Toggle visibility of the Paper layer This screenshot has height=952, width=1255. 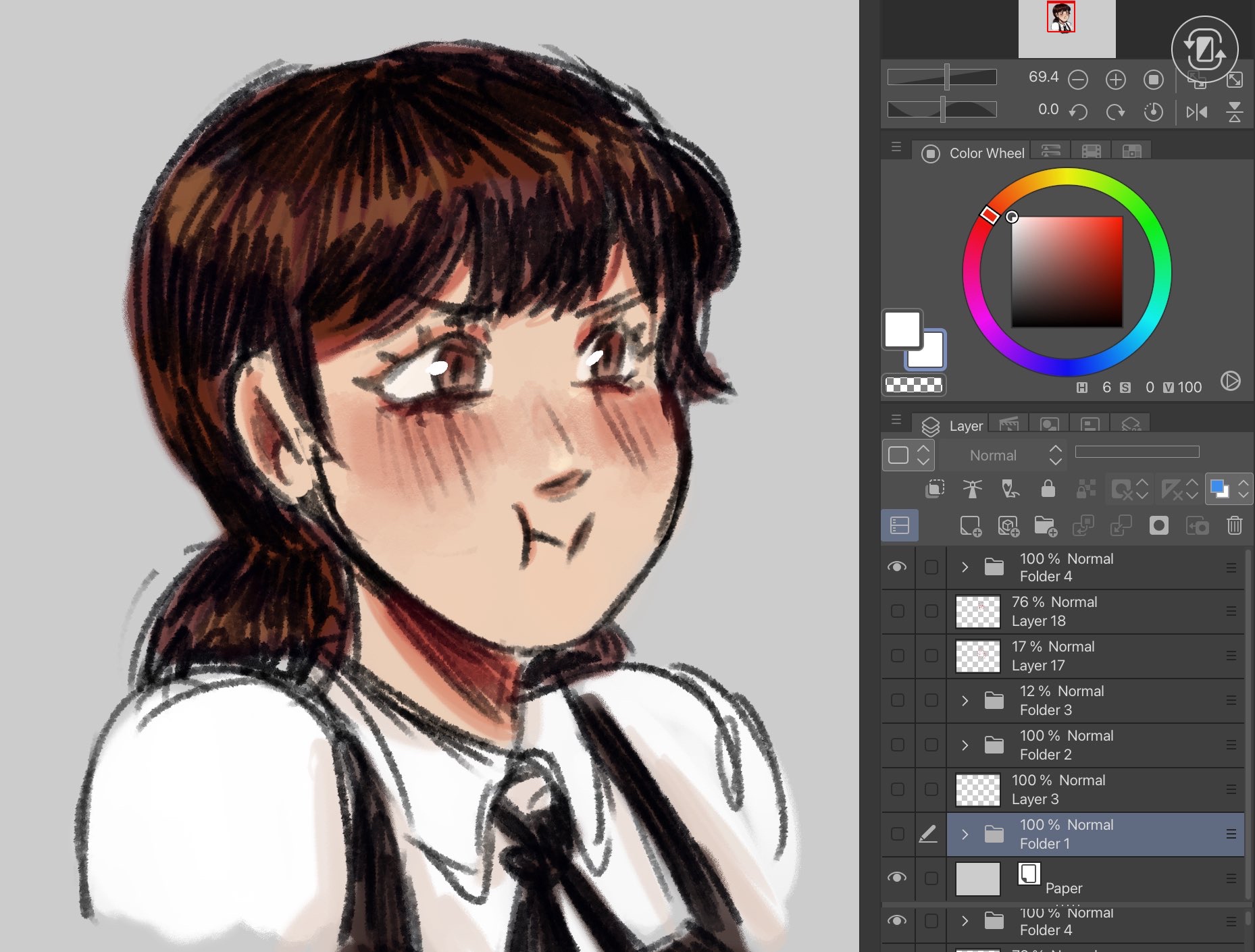(x=897, y=878)
